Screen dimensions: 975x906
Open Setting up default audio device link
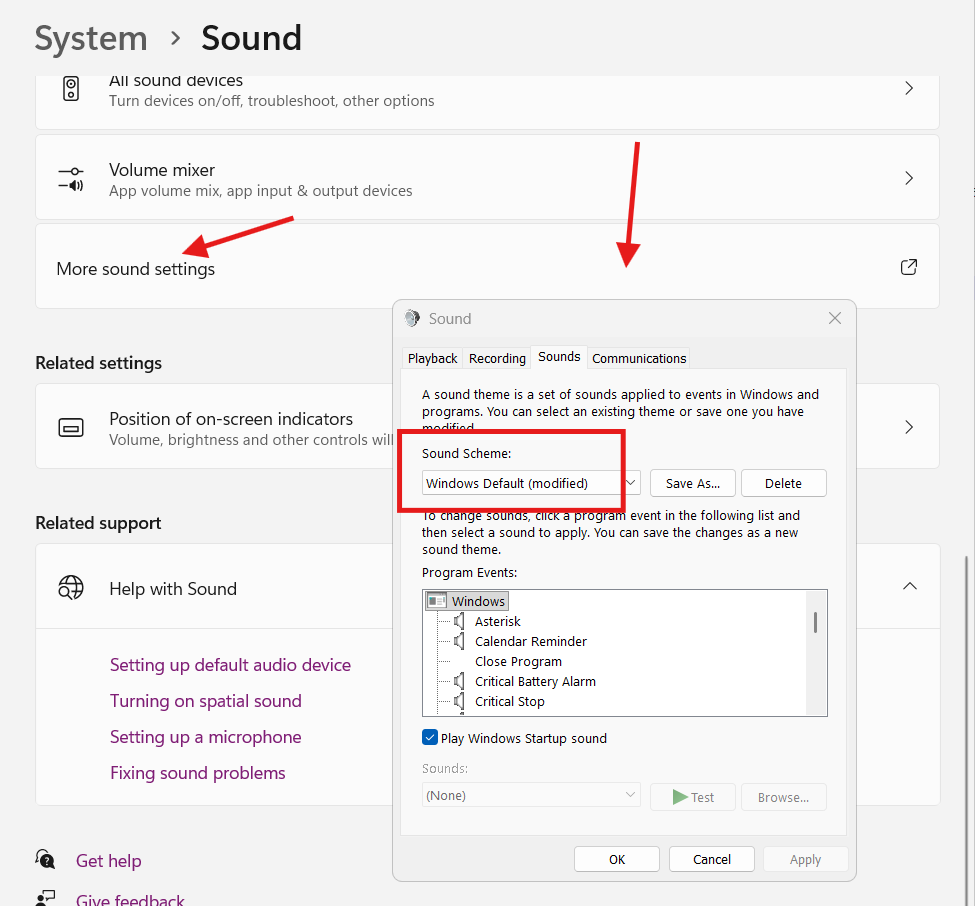tap(230, 665)
